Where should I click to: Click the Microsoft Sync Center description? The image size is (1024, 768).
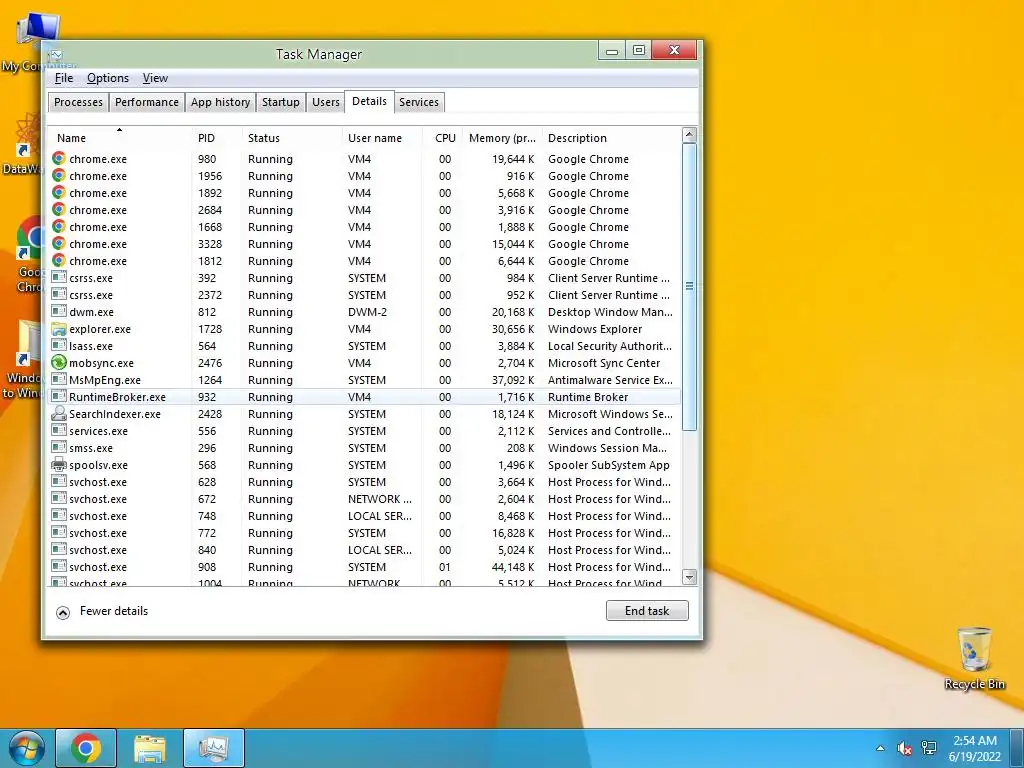[x=604, y=363]
